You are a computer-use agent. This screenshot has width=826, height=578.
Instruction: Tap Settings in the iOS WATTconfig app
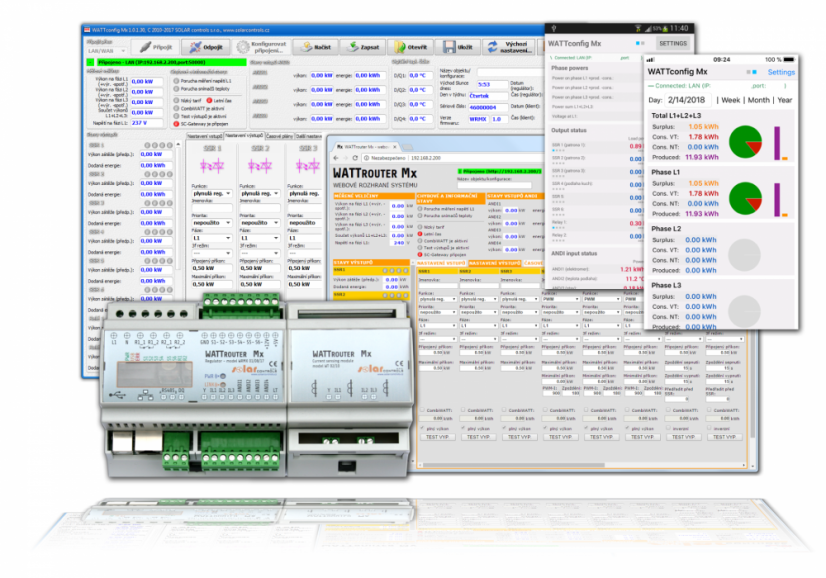coord(781,72)
